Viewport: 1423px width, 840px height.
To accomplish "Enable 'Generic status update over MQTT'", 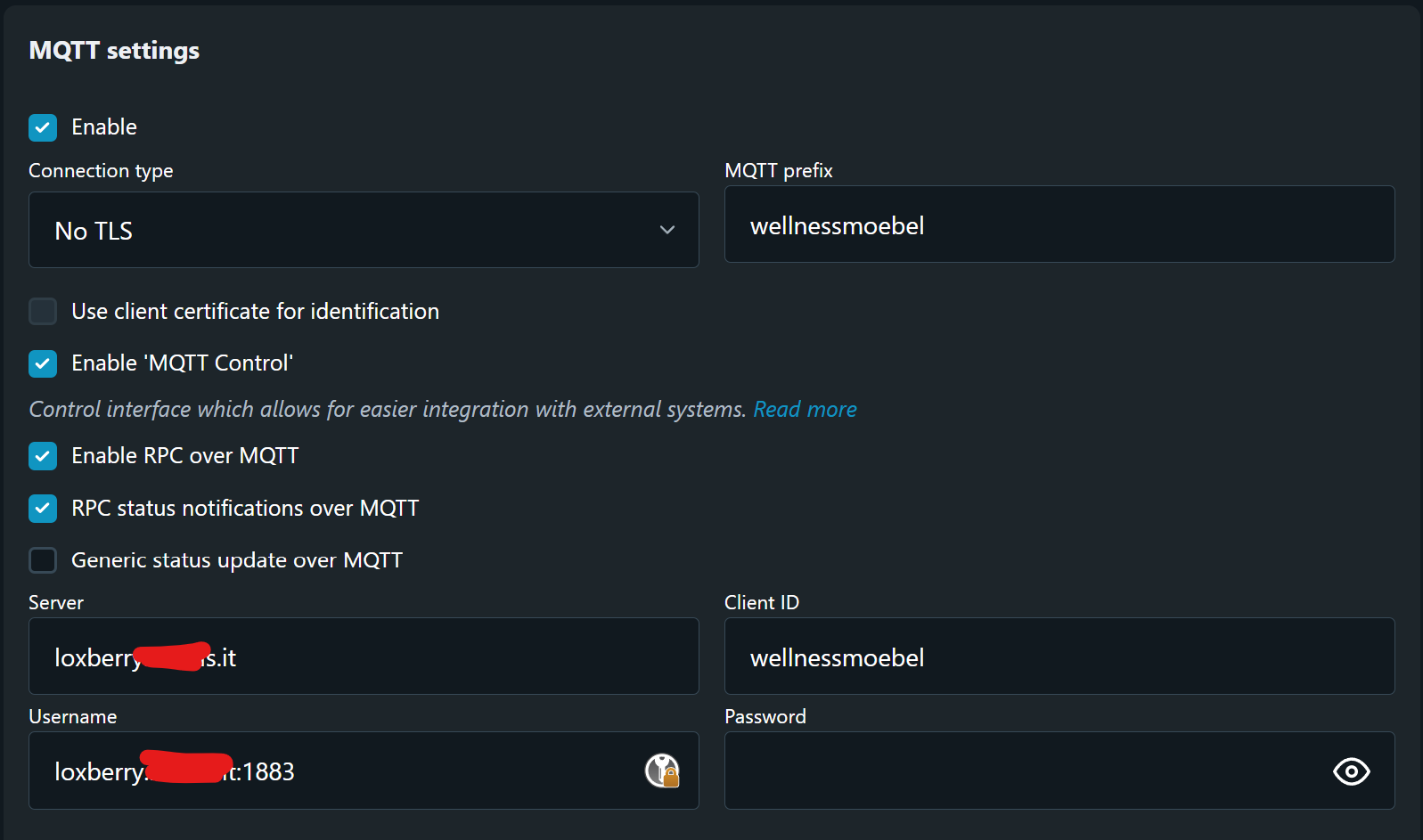I will click(x=43, y=560).
